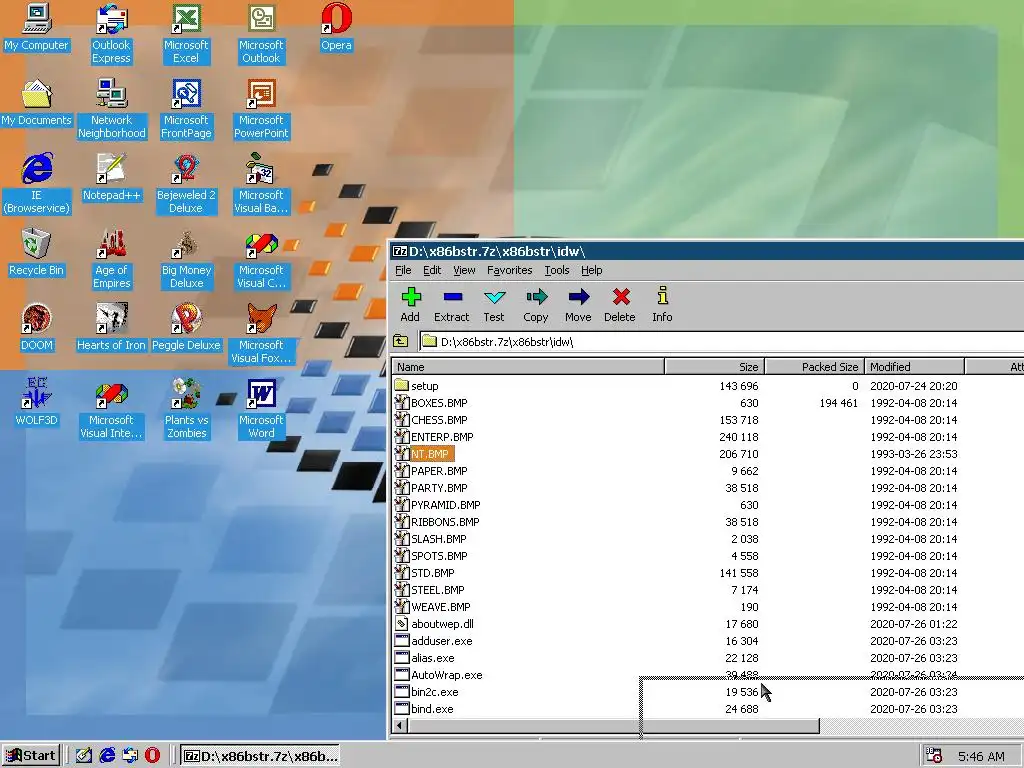Select the Microsoft Outlook desktop shortcut
This screenshot has height=768, width=1024.
(x=261, y=33)
